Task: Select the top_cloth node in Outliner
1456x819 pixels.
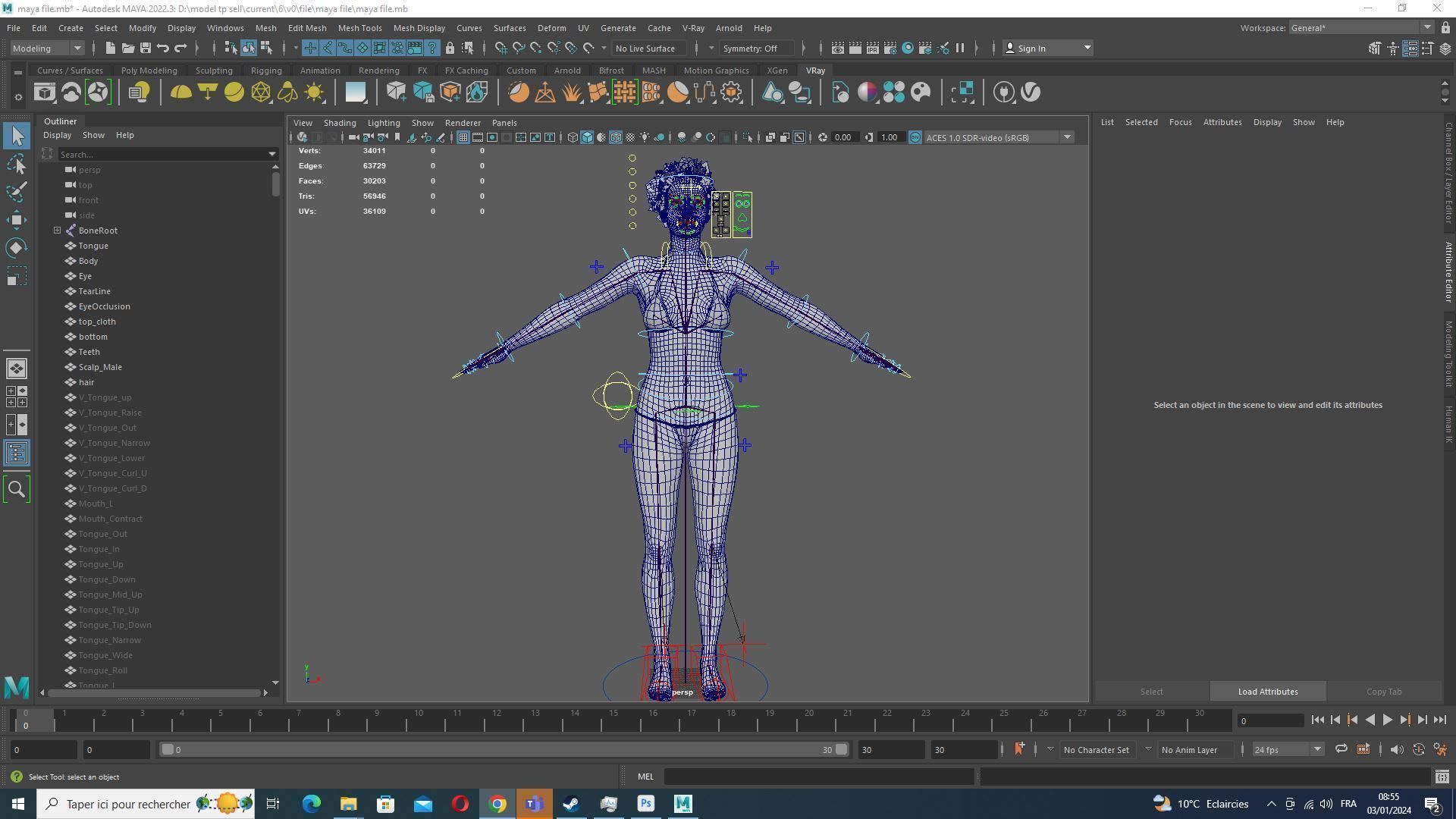Action: click(x=97, y=322)
